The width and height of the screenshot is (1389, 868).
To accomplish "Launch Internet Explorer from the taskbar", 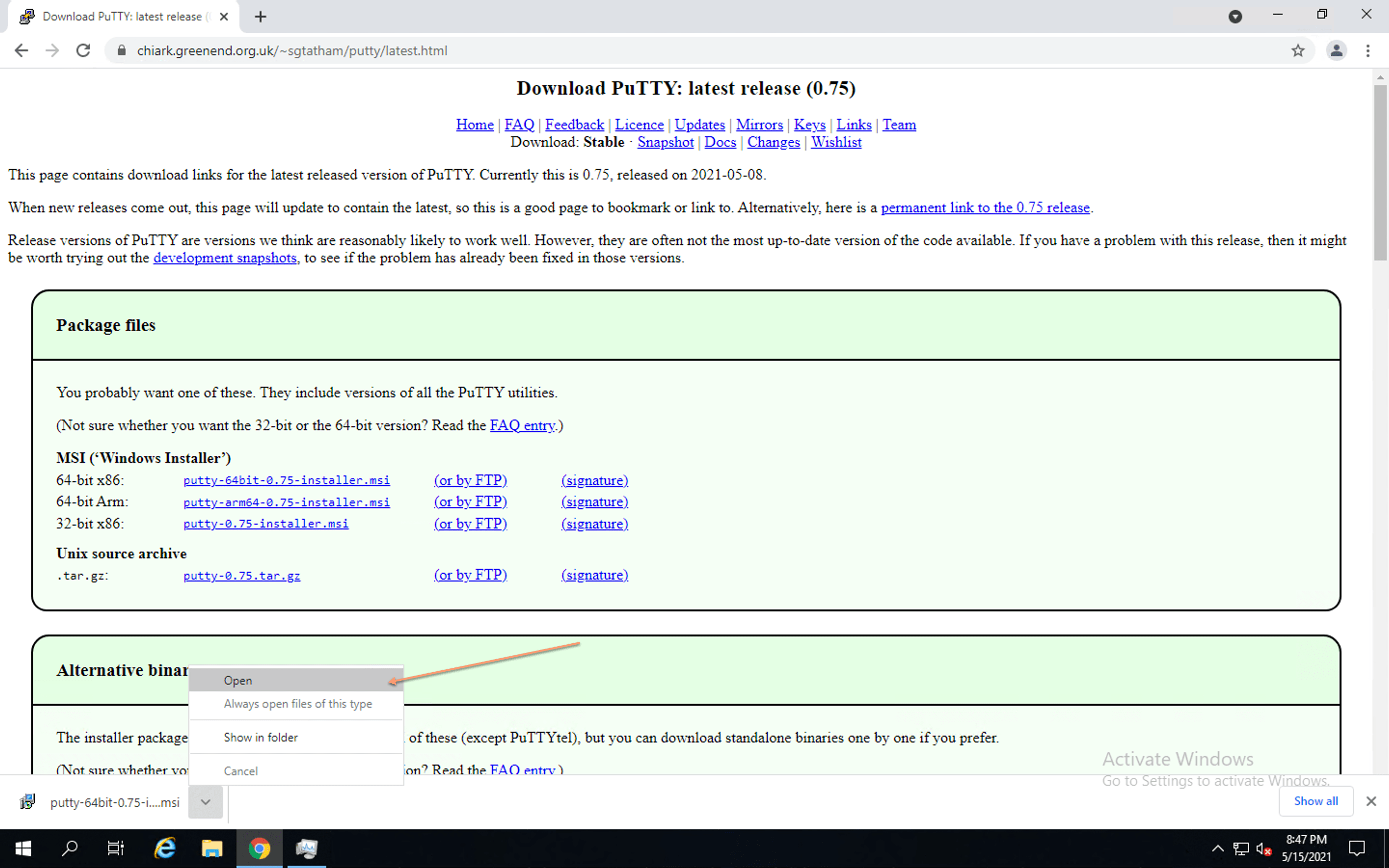I will point(165,849).
